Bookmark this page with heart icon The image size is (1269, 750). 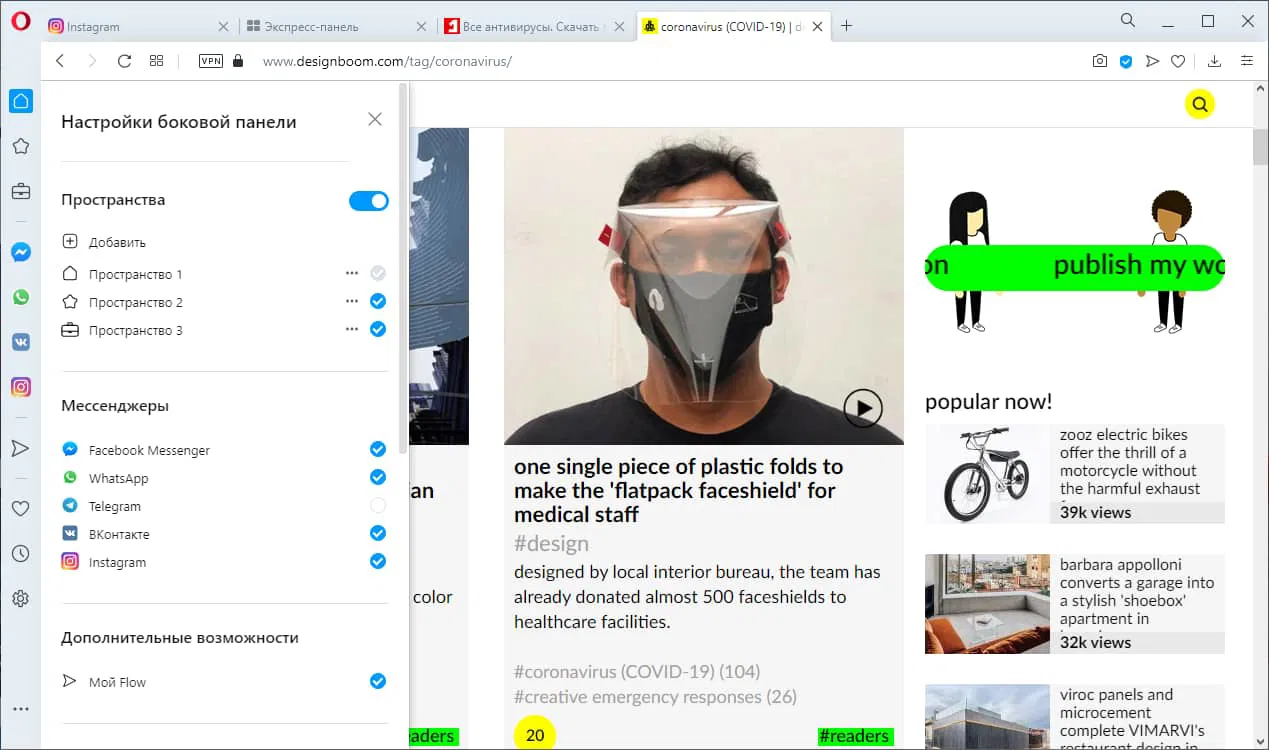point(1178,61)
